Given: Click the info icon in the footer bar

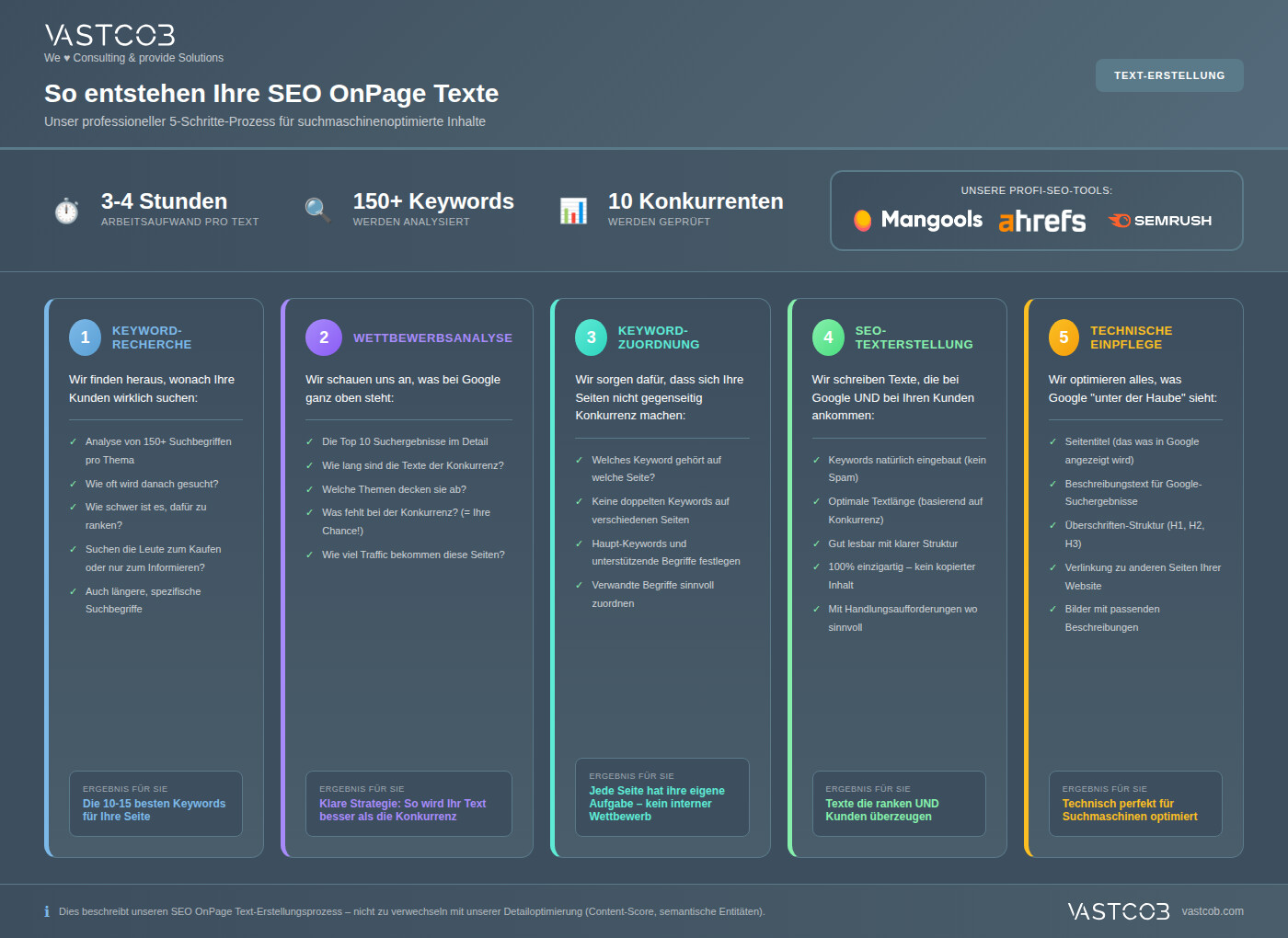Looking at the screenshot, I should [x=46, y=911].
